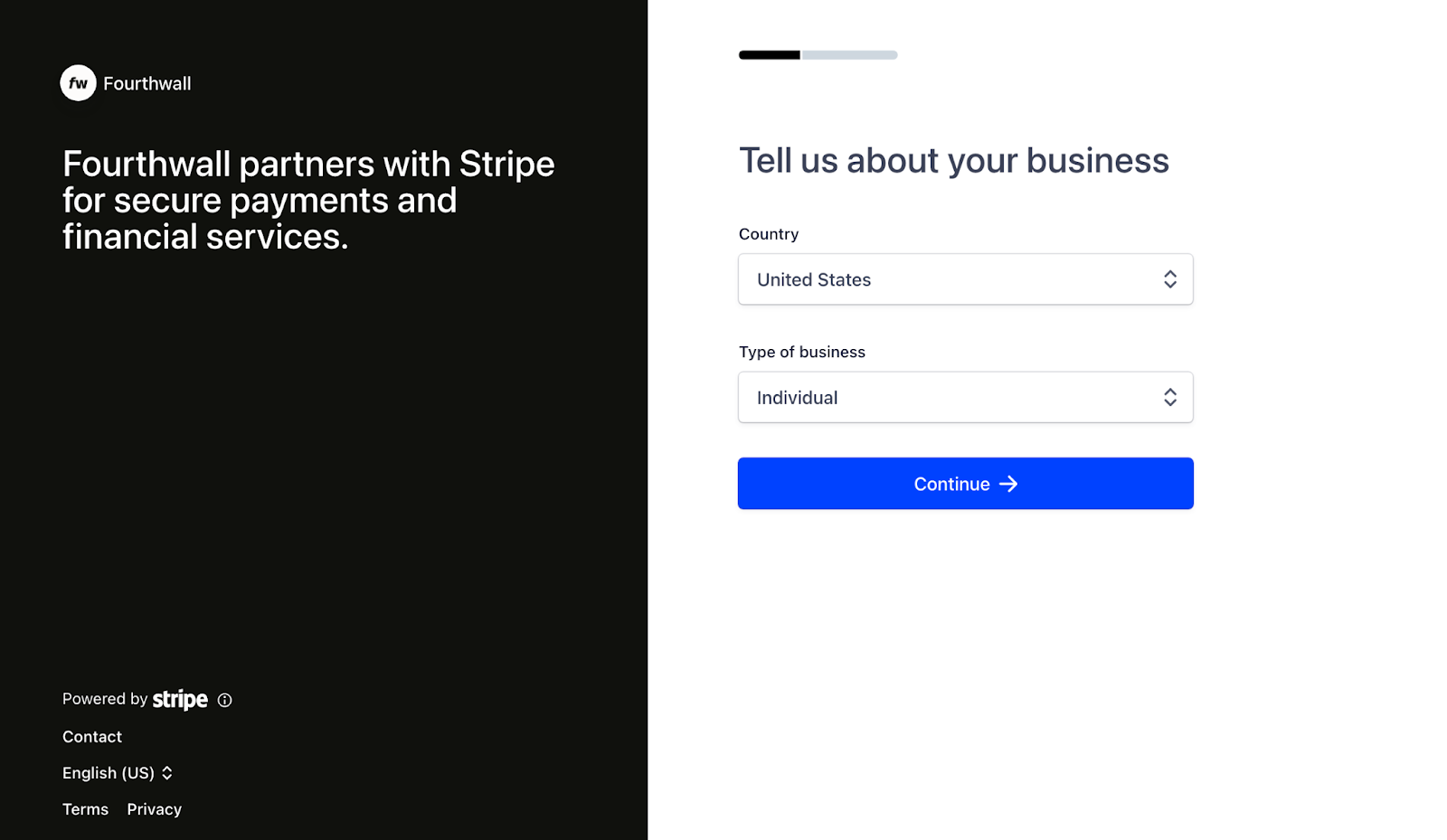1447x840 pixels.
Task: Click the filled black progress bar segment
Action: (770, 55)
